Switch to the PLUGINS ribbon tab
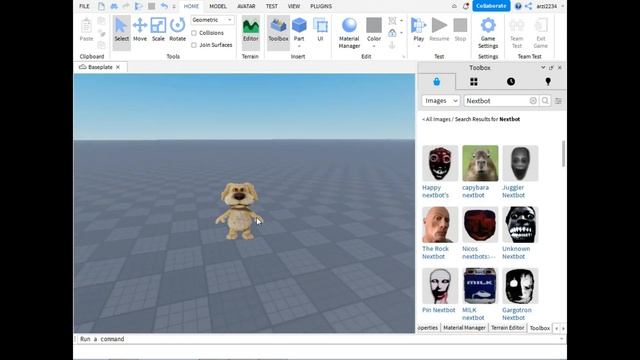This screenshot has width=640, height=360. coord(321,6)
